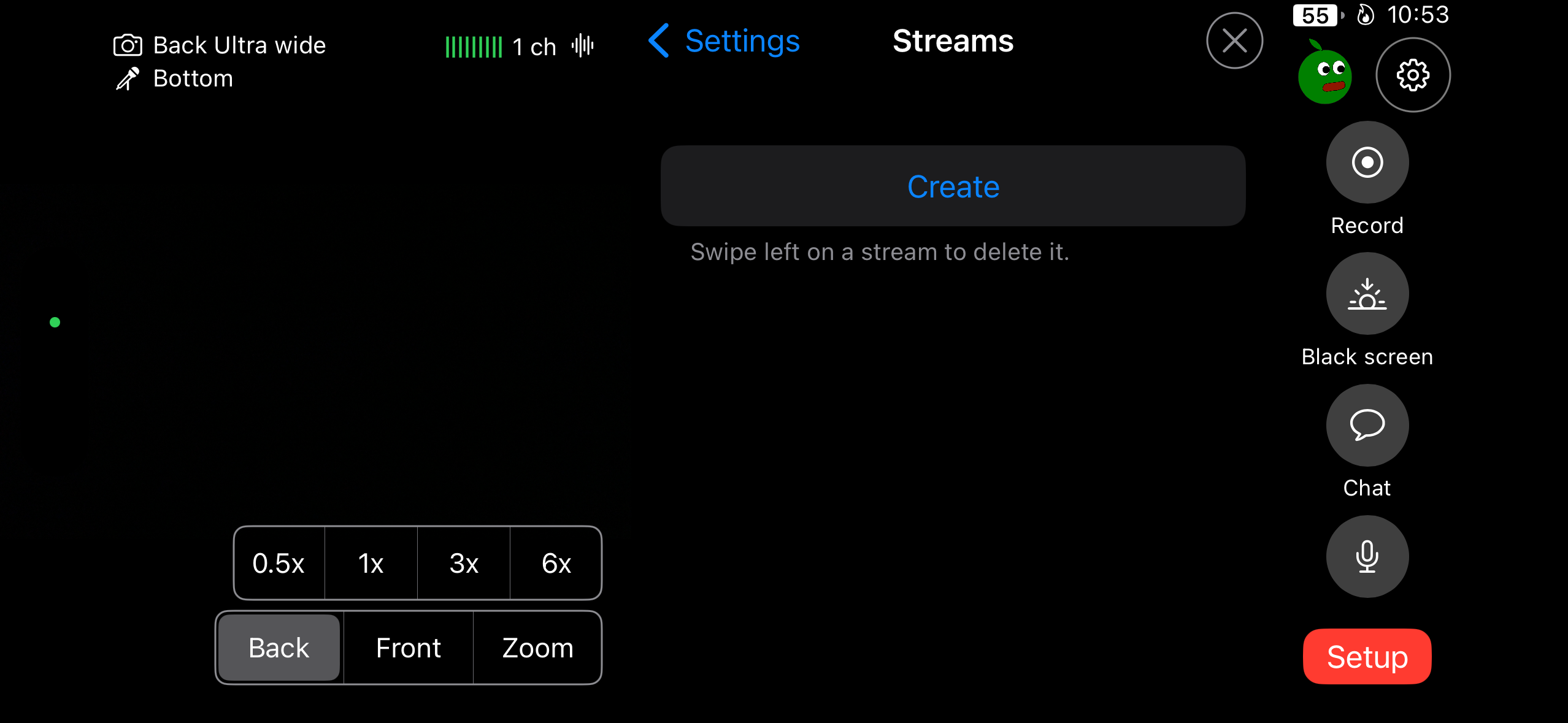This screenshot has height=723, width=1568.
Task: Select the 0.5x zoom preset
Action: click(x=279, y=563)
